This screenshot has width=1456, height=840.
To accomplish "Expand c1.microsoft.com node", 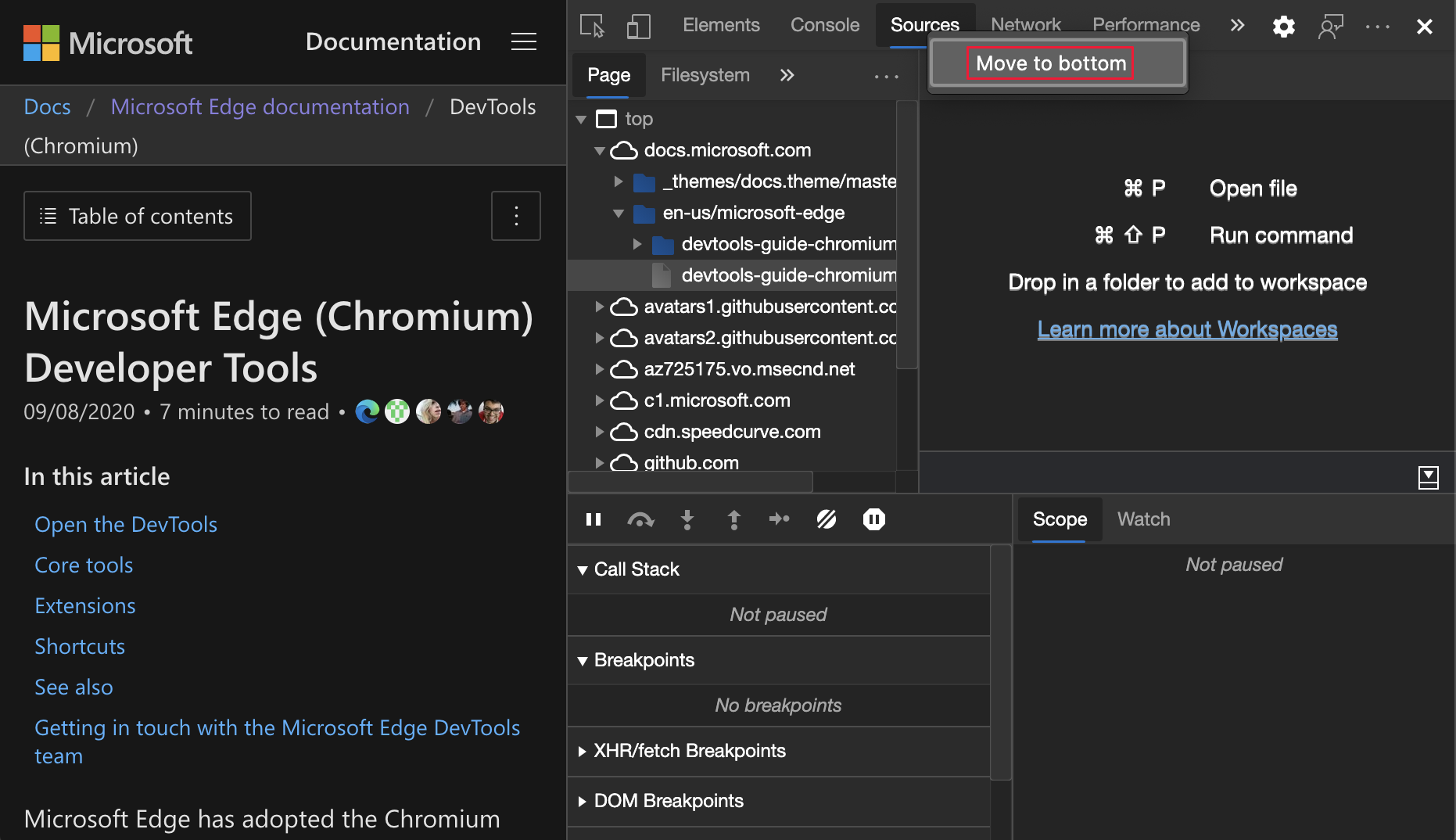I will click(x=600, y=400).
